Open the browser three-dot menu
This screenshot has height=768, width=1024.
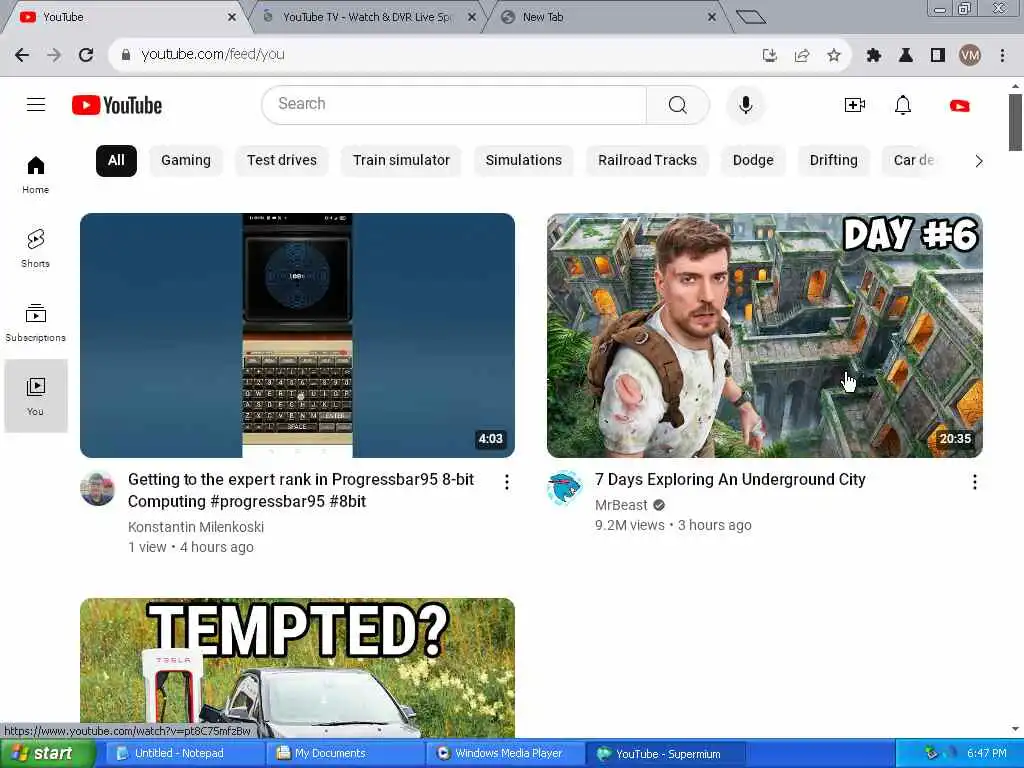[1002, 56]
